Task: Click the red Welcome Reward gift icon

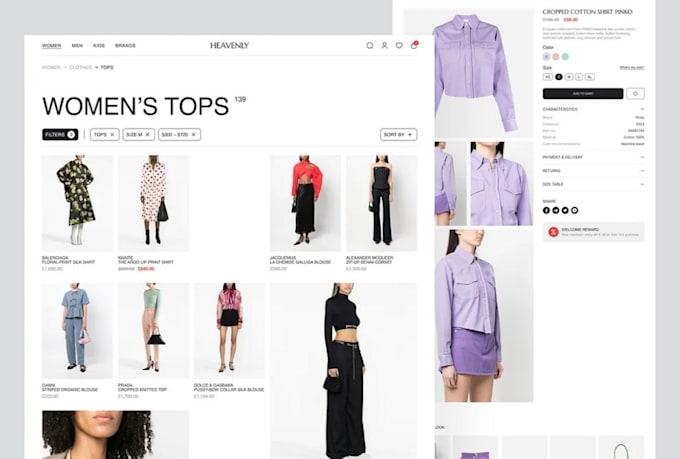Action: (x=553, y=232)
